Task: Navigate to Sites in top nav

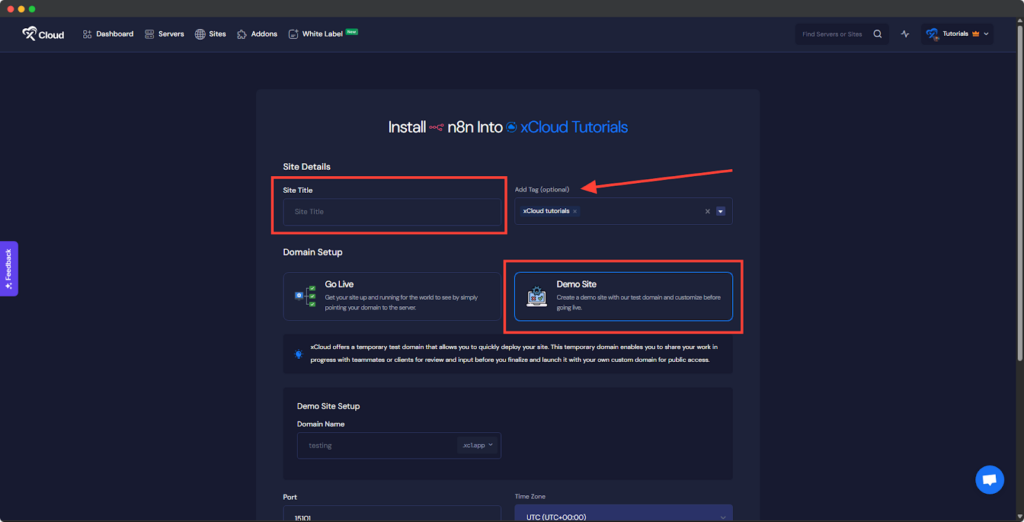Action: (211, 34)
